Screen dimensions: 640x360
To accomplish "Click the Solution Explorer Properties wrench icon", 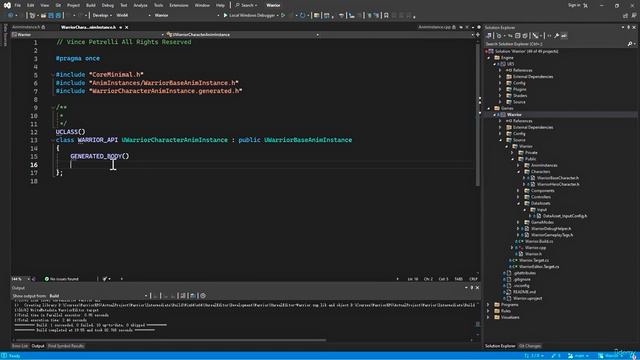I will [x=556, y=36].
